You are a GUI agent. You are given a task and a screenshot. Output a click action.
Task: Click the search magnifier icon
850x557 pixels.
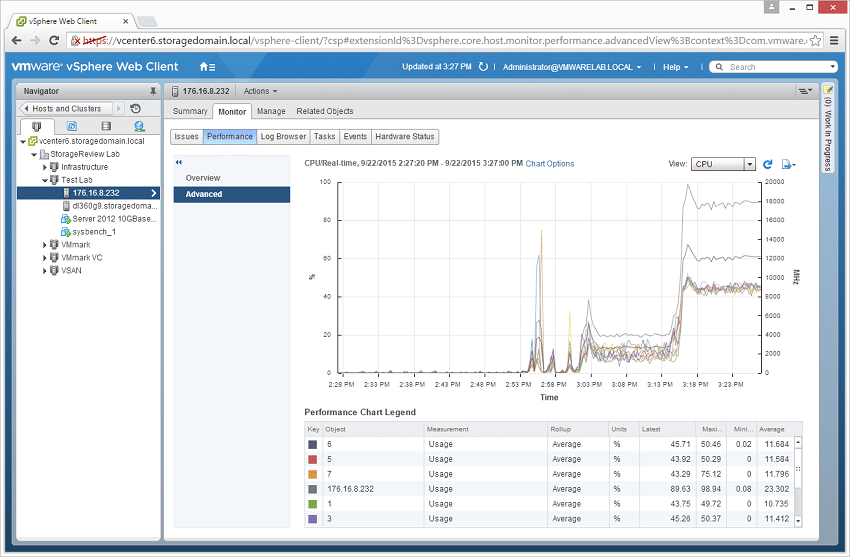pyautogui.click(x=719, y=67)
